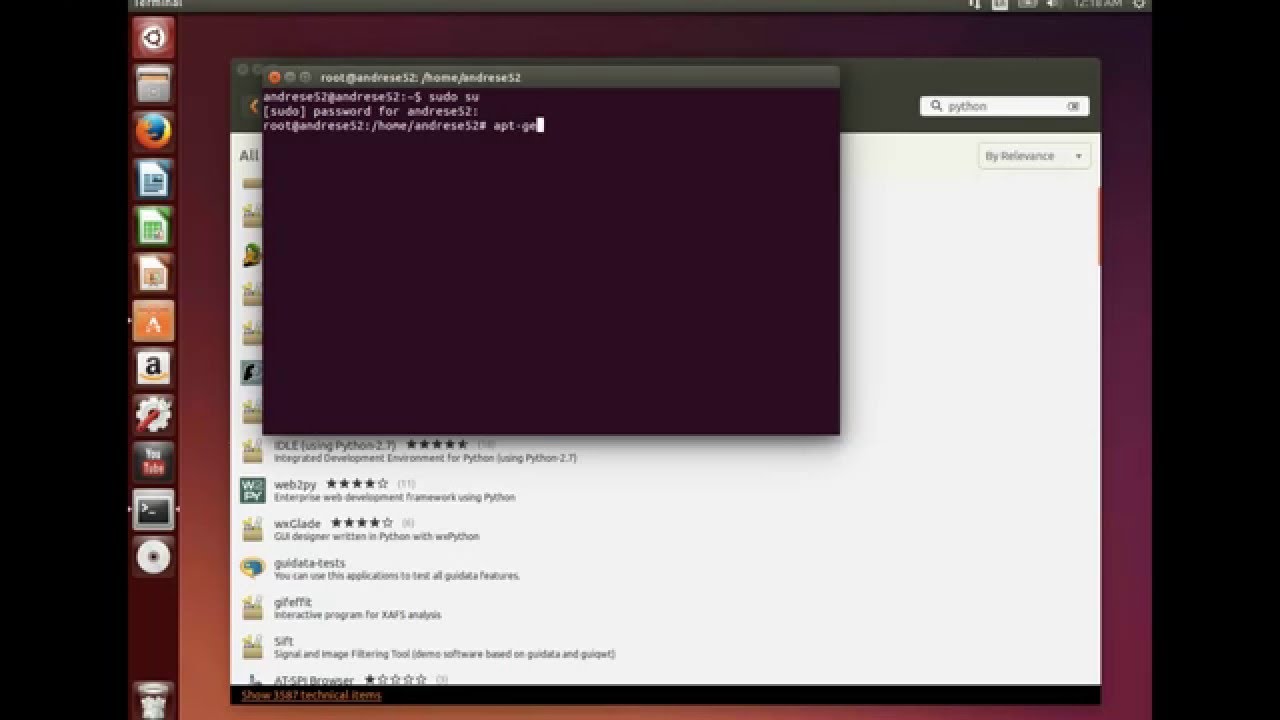
Task: Select the AT-SPI Browser list entry
Action: (665, 678)
